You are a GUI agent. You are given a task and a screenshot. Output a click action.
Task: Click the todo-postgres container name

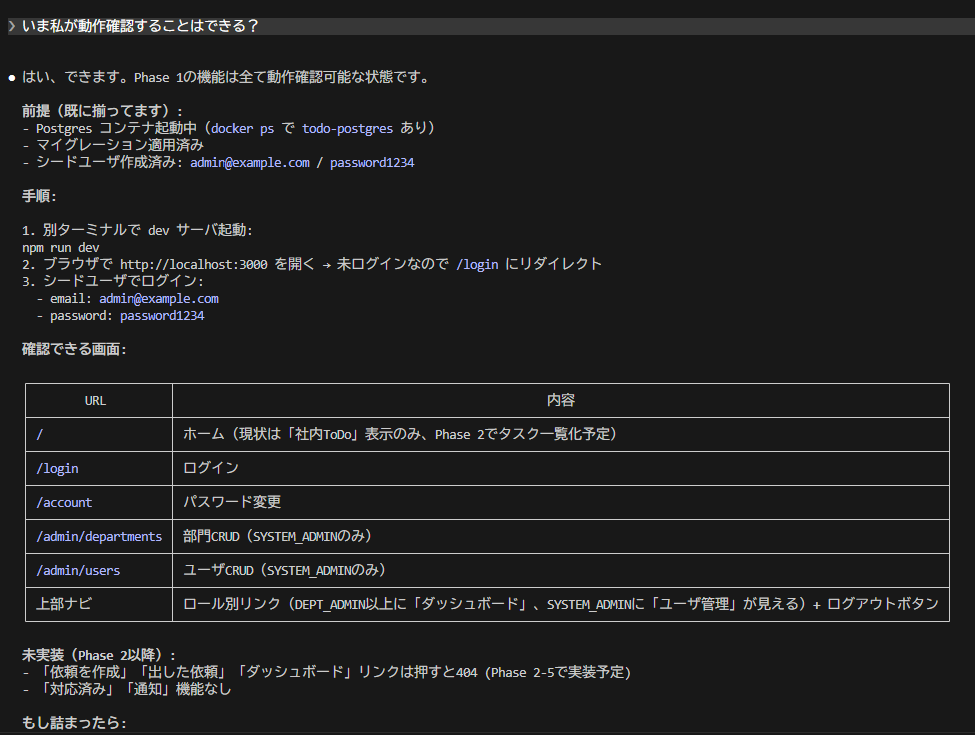coord(348,128)
